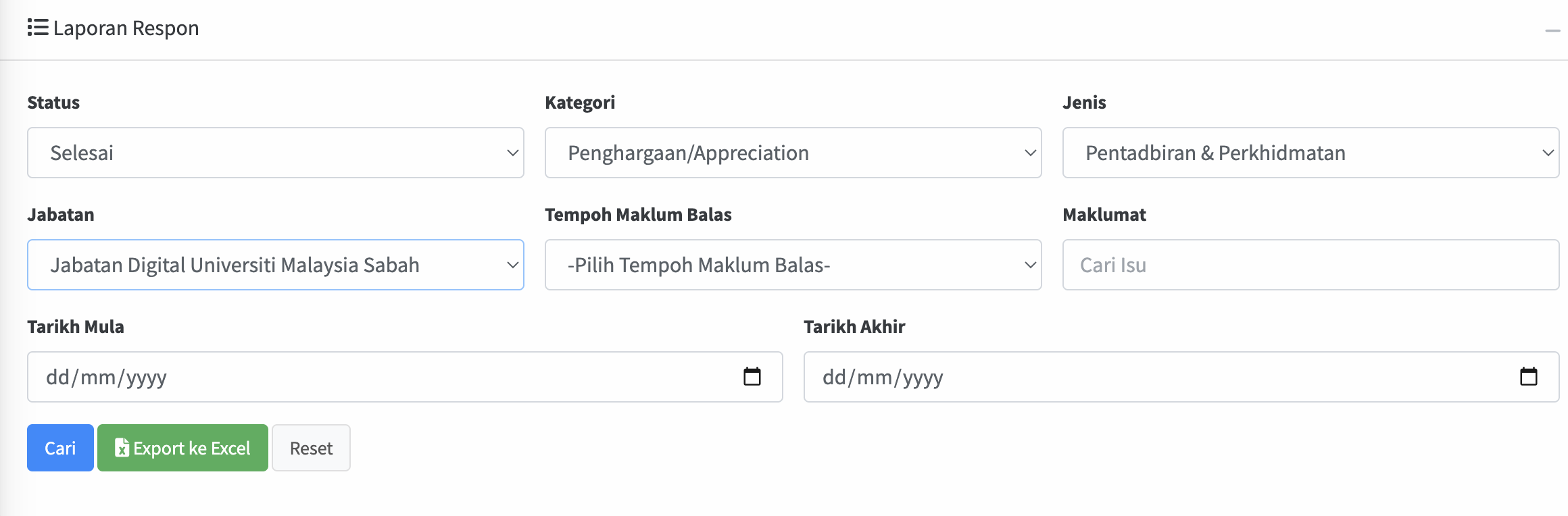This screenshot has height=516, width=1568.
Task: Click the Excel file icon on export button
Action: tap(122, 448)
